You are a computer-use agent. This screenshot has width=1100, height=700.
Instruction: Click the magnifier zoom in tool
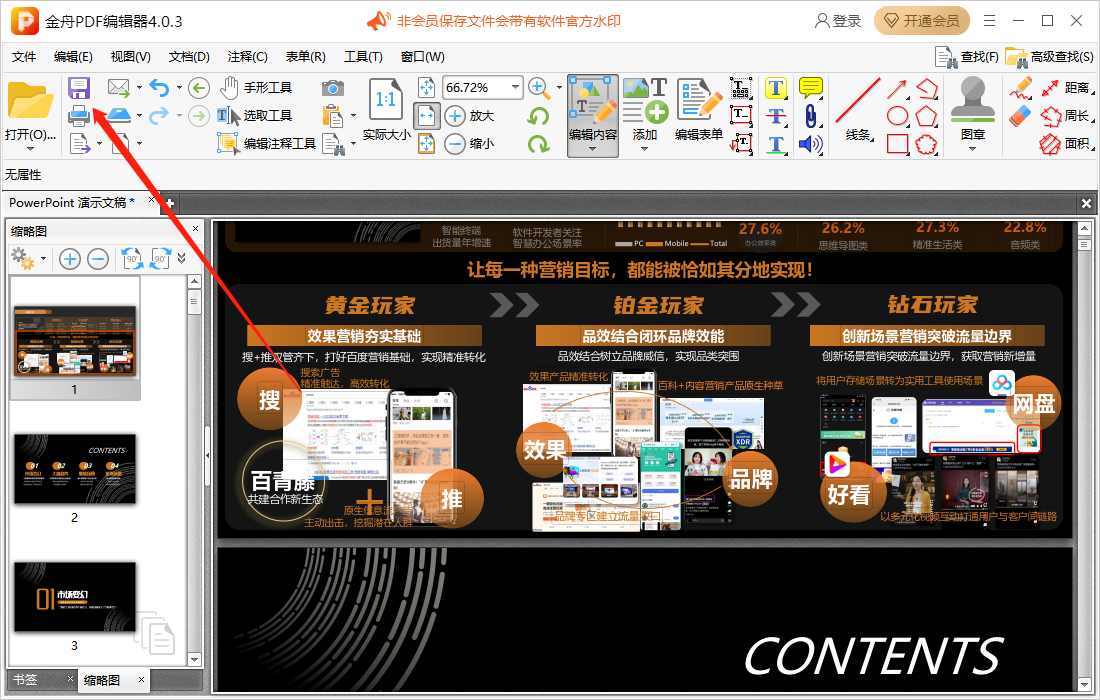click(x=539, y=88)
